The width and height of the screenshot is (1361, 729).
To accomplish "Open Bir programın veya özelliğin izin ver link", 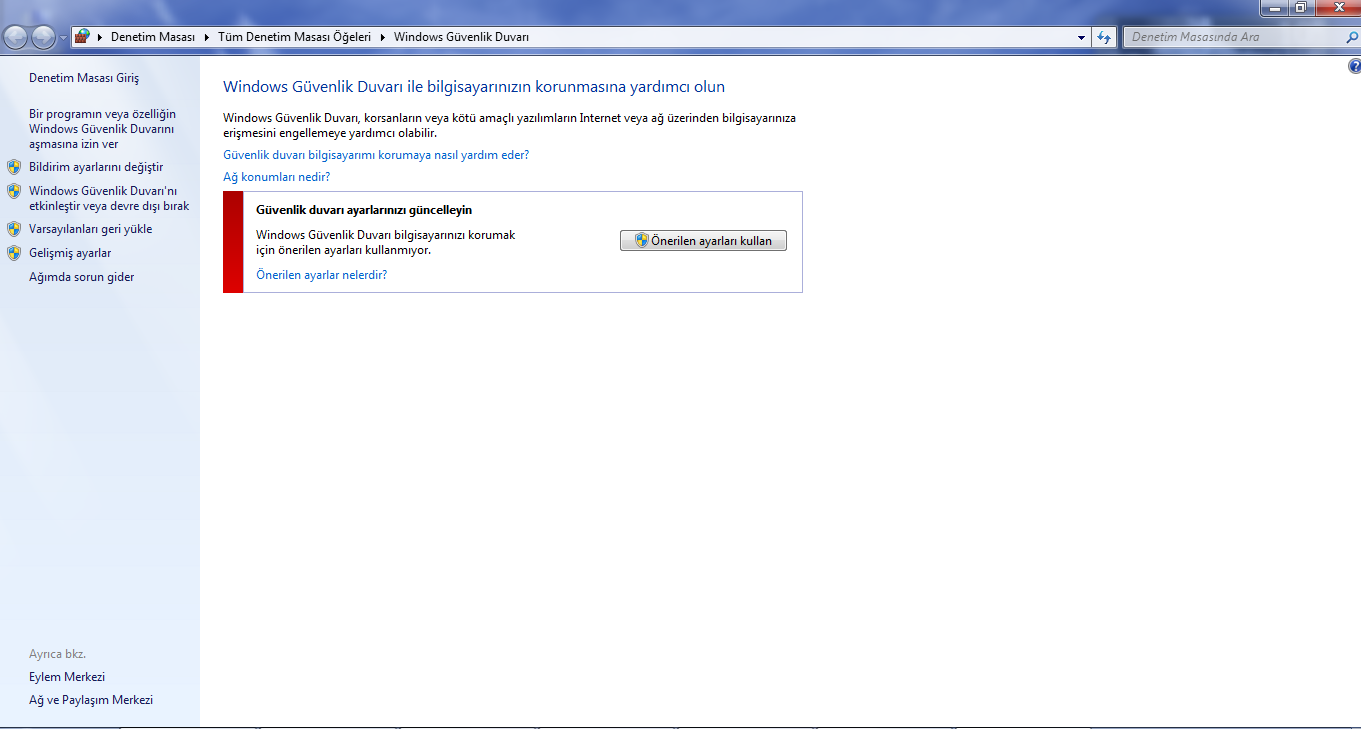I will 102,129.
